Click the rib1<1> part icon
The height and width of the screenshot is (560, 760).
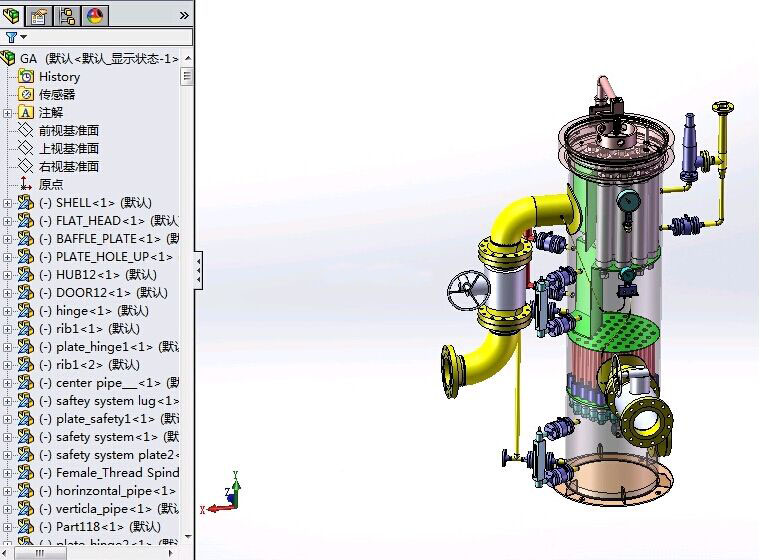pos(25,329)
